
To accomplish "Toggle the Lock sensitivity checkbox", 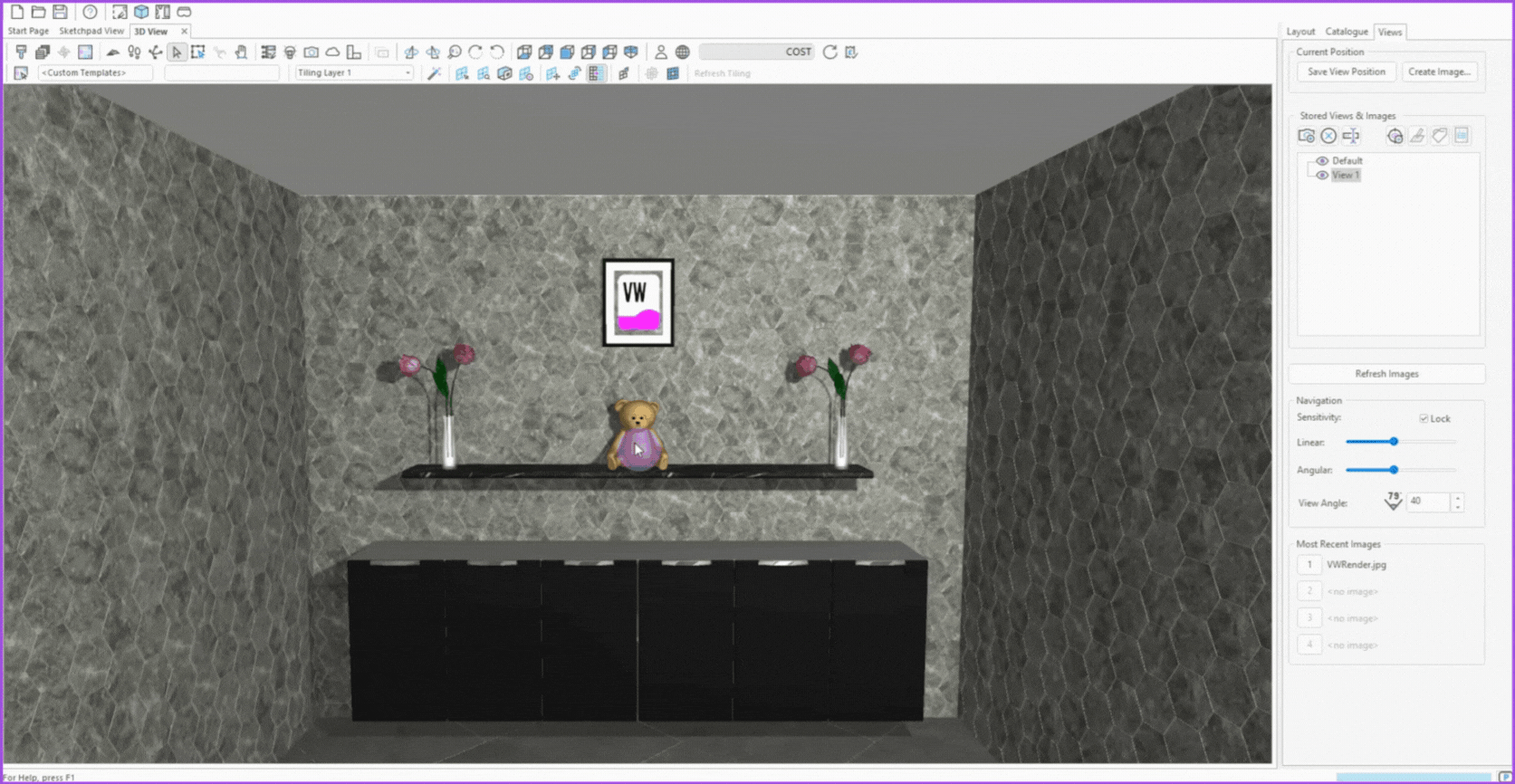I will click(1424, 418).
